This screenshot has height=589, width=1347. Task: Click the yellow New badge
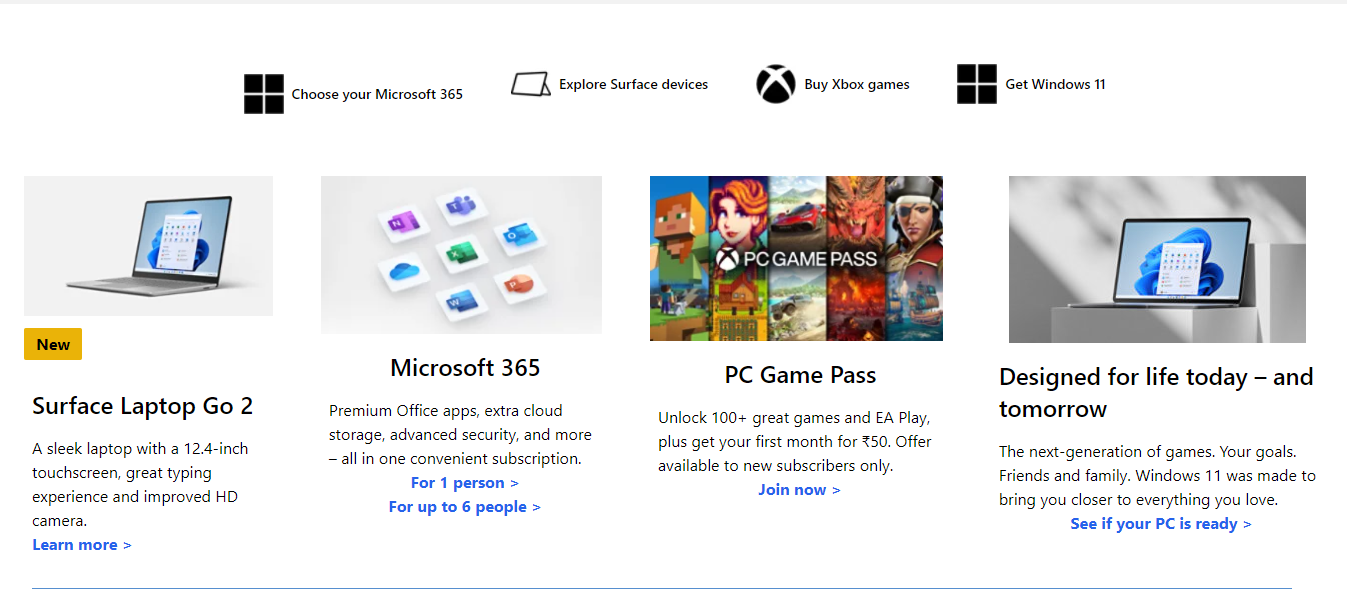point(52,343)
